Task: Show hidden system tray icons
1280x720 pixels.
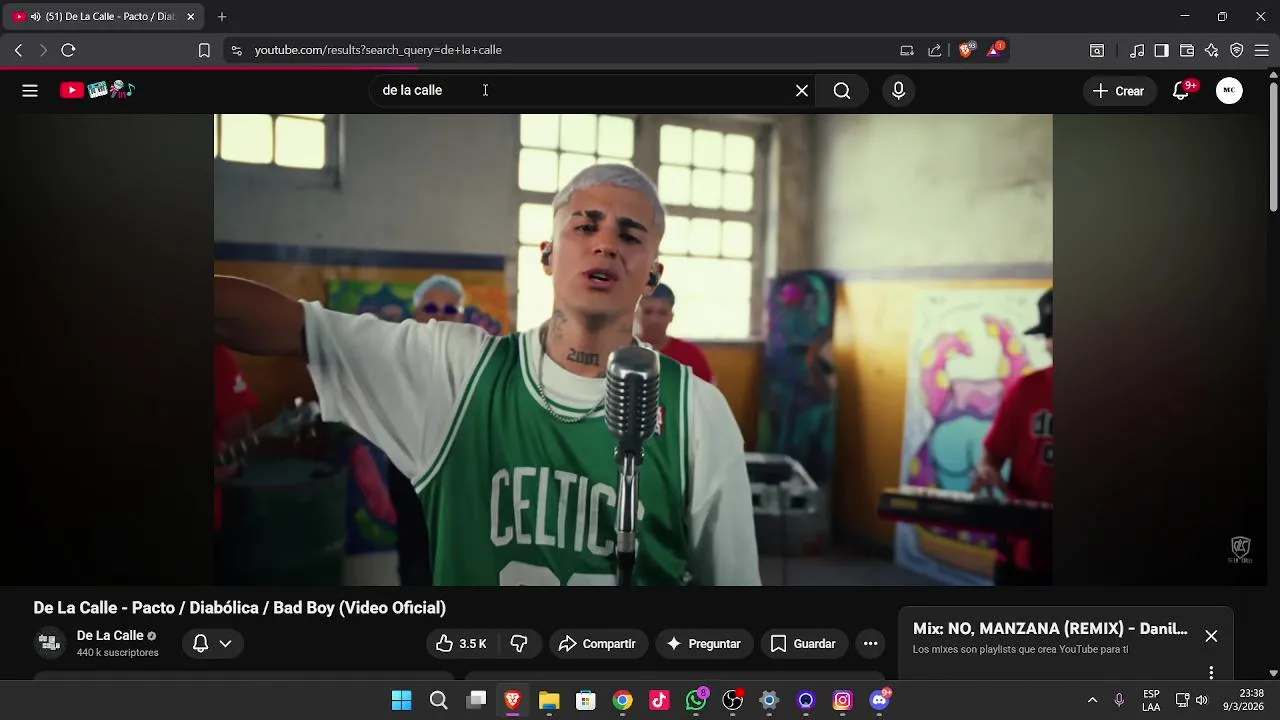Action: pyautogui.click(x=1092, y=700)
